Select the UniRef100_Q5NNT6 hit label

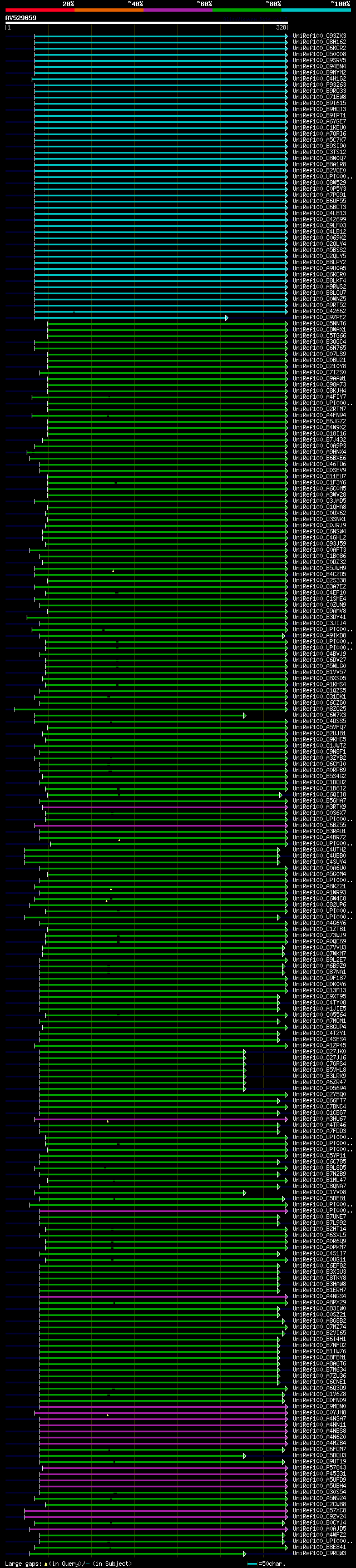[319, 323]
